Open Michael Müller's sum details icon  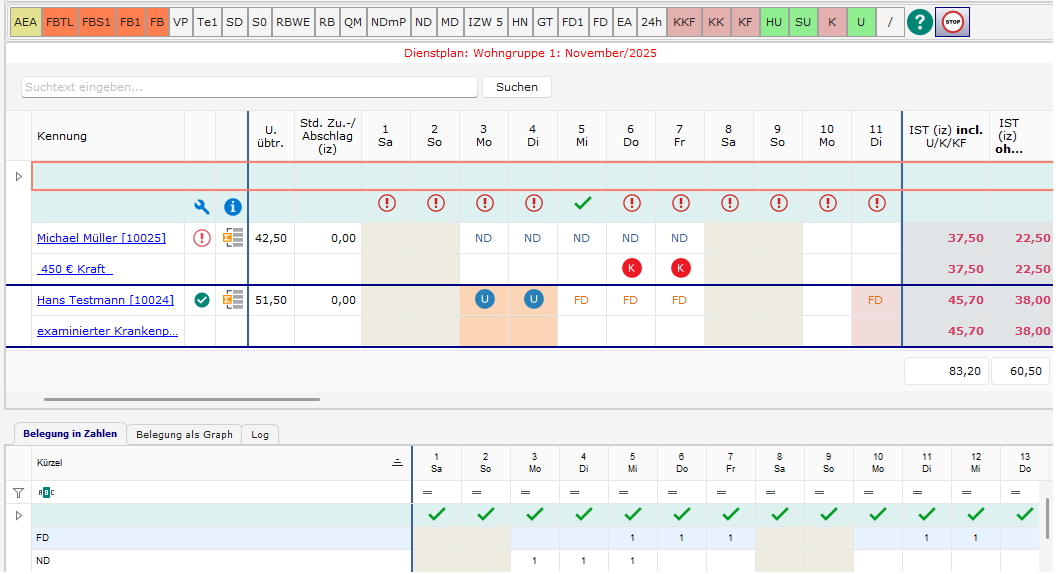coord(233,238)
